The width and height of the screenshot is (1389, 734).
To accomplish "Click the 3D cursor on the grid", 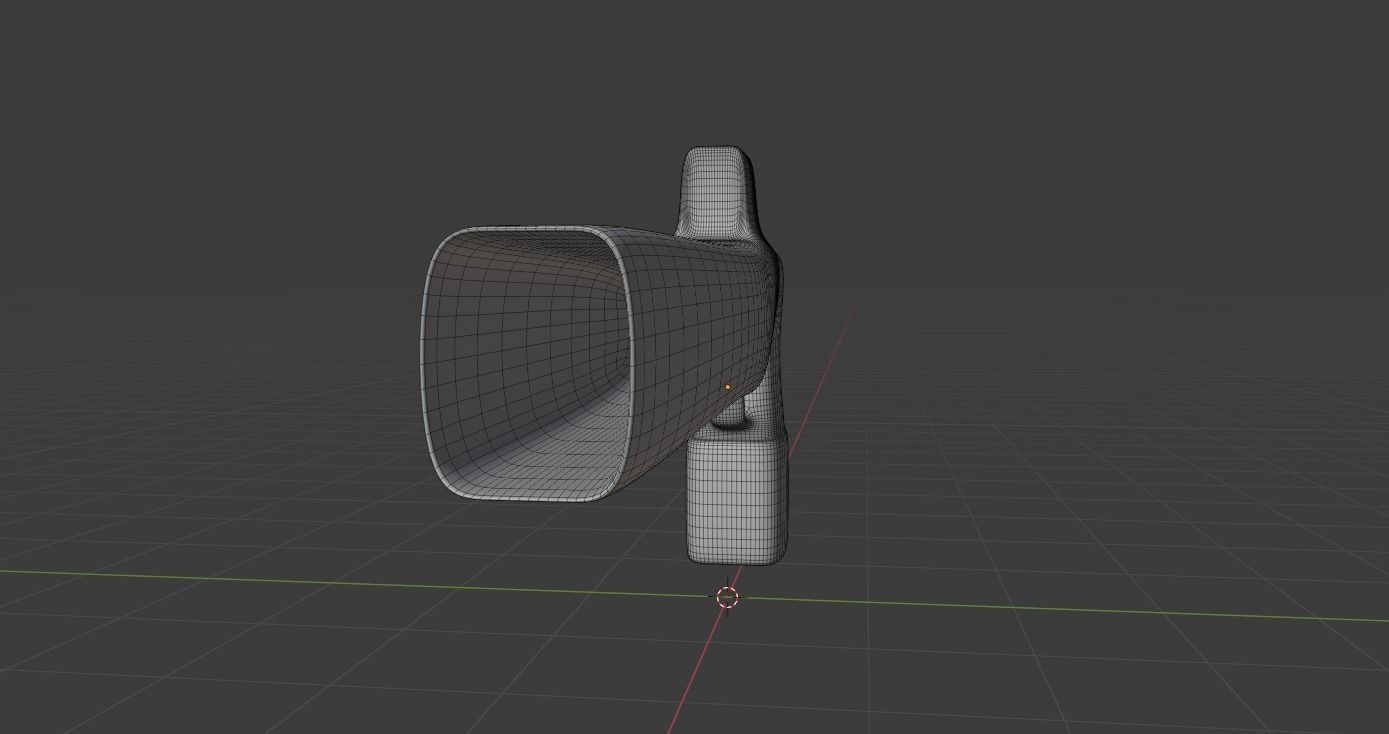I will (727, 598).
